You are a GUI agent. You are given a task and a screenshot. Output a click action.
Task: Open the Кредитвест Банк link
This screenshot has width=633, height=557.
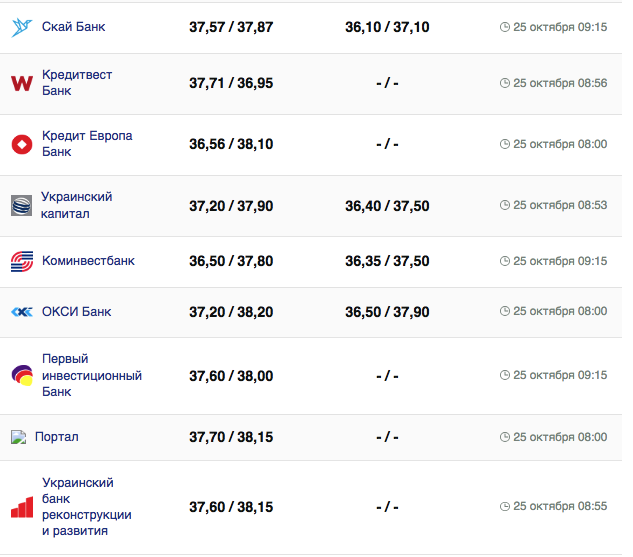pos(77,83)
